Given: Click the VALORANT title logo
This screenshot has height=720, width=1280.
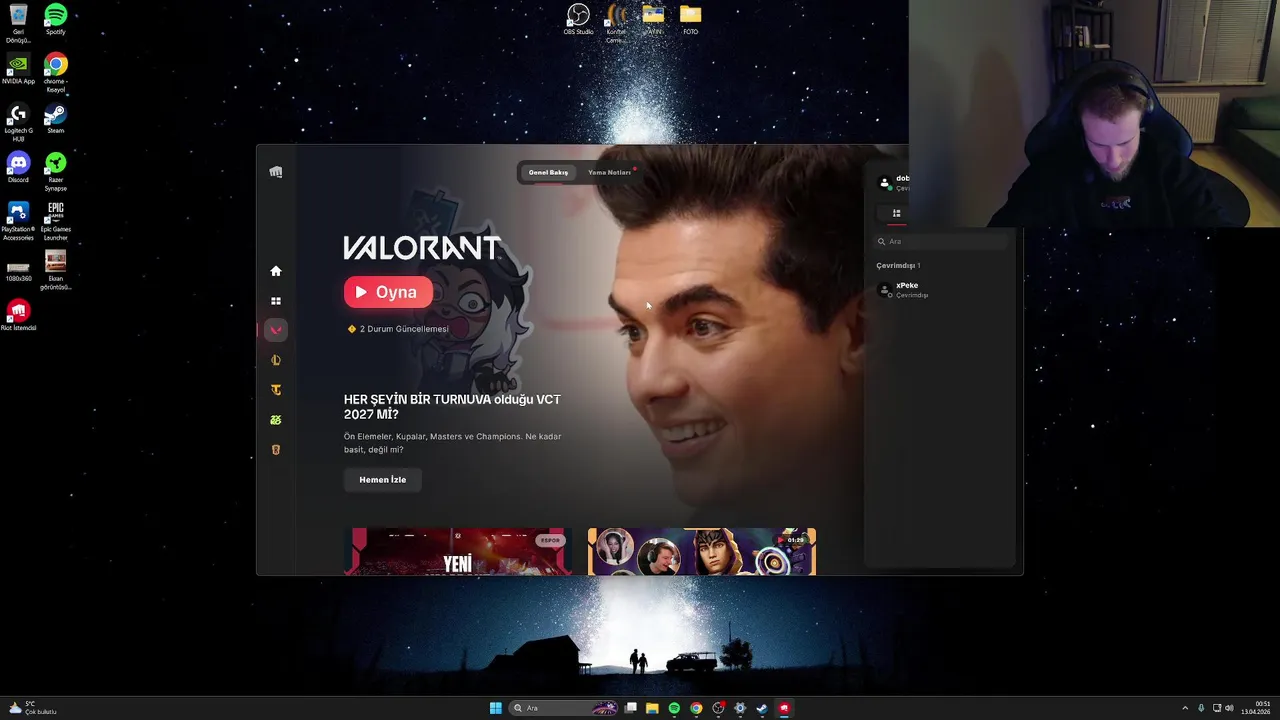Looking at the screenshot, I should [x=422, y=248].
